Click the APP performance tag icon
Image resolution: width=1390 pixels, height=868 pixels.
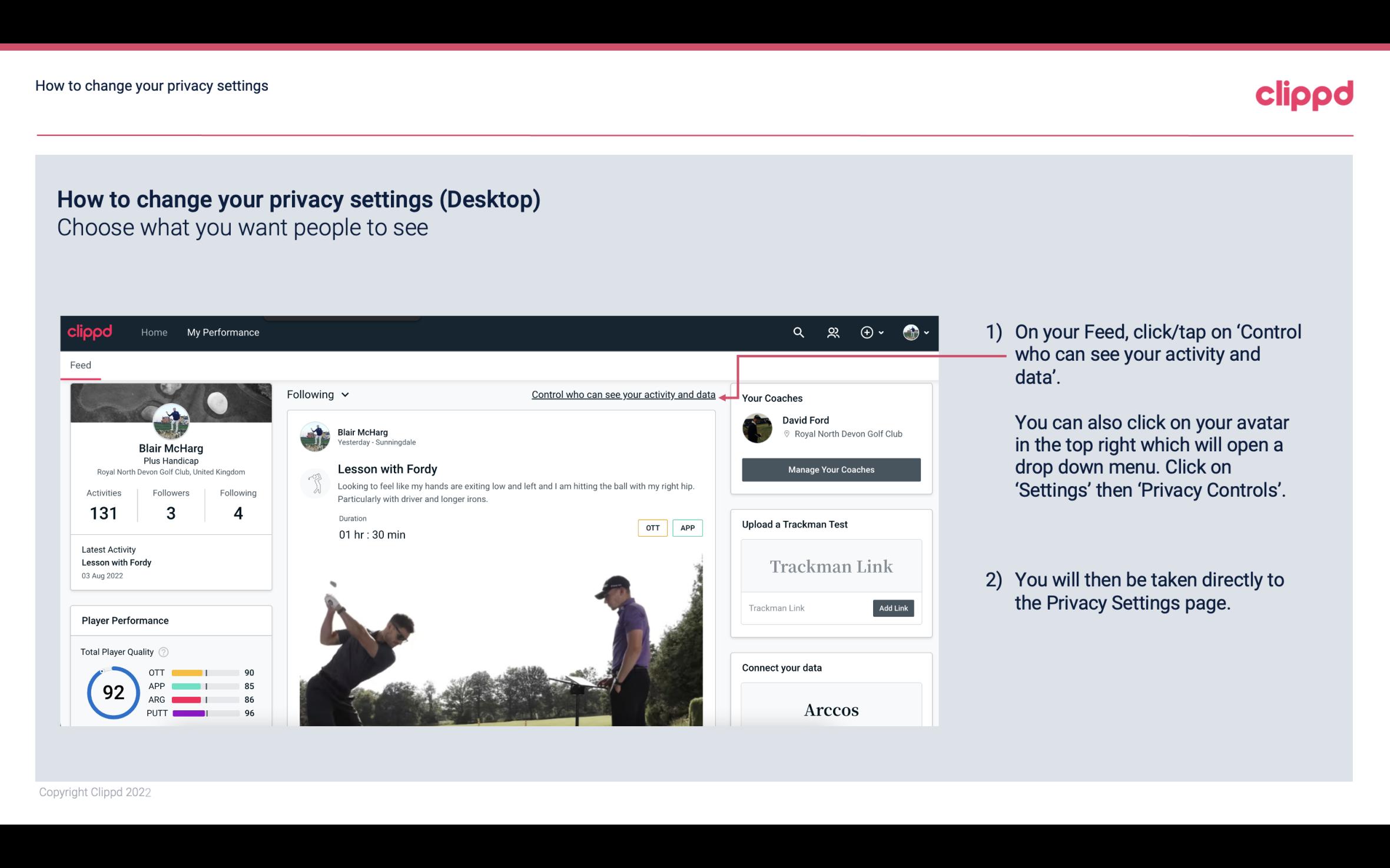[688, 527]
